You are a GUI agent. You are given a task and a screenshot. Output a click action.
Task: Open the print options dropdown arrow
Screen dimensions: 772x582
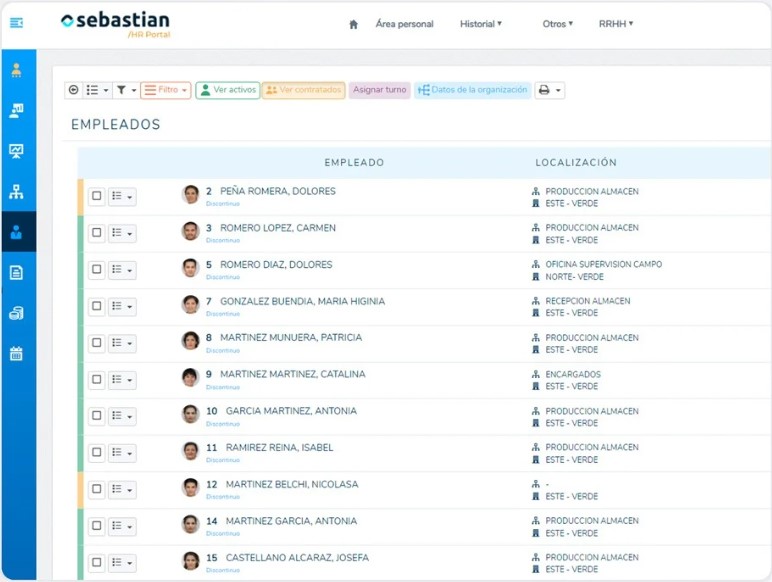558,91
